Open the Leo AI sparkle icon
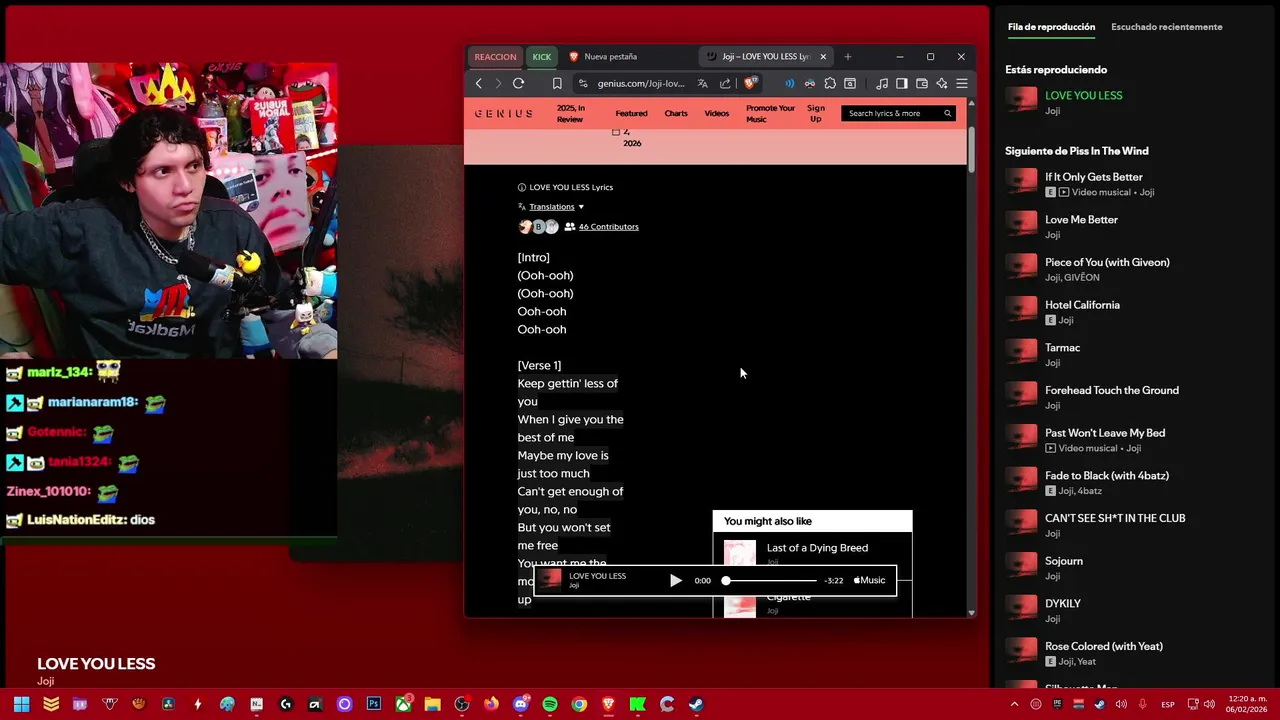Image resolution: width=1280 pixels, height=720 pixels. coord(941,84)
